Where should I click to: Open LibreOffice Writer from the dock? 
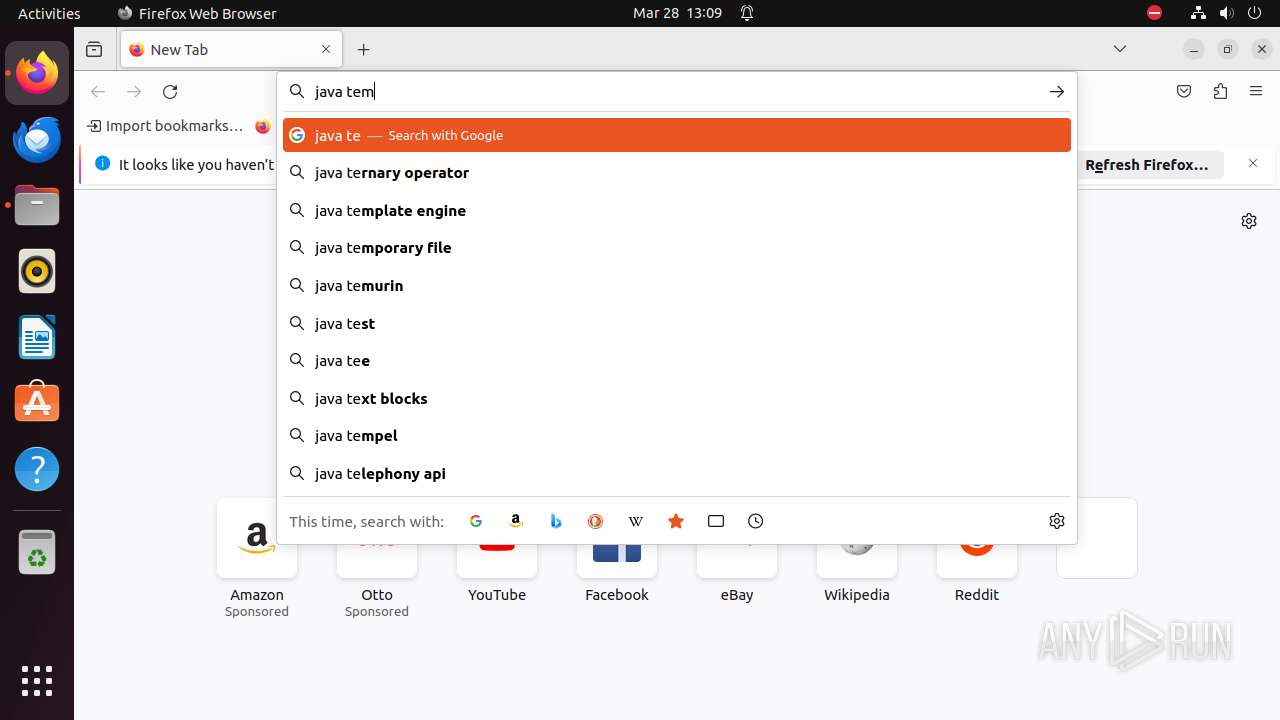click(37, 337)
